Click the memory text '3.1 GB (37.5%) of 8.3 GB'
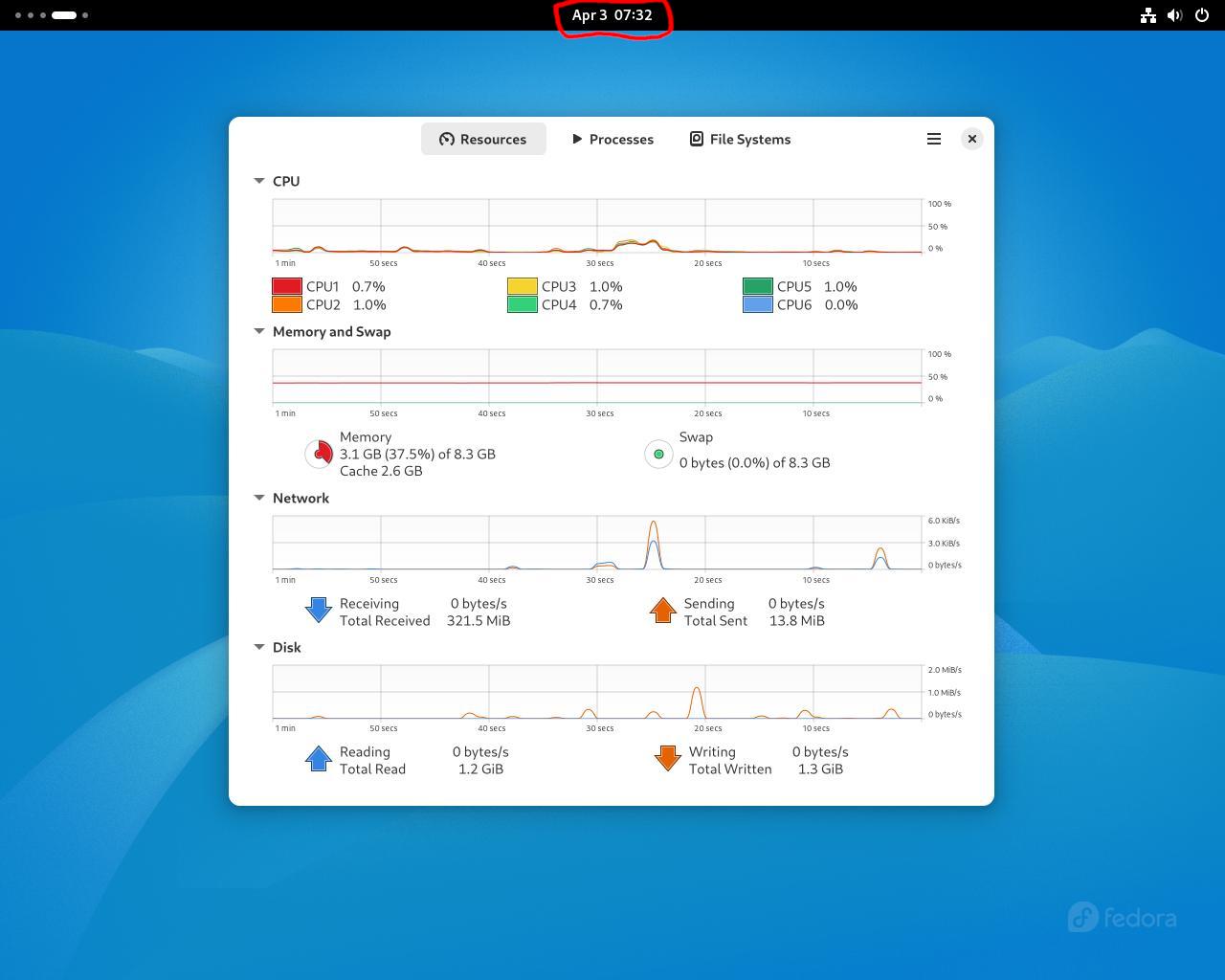1225x980 pixels. [x=417, y=454]
